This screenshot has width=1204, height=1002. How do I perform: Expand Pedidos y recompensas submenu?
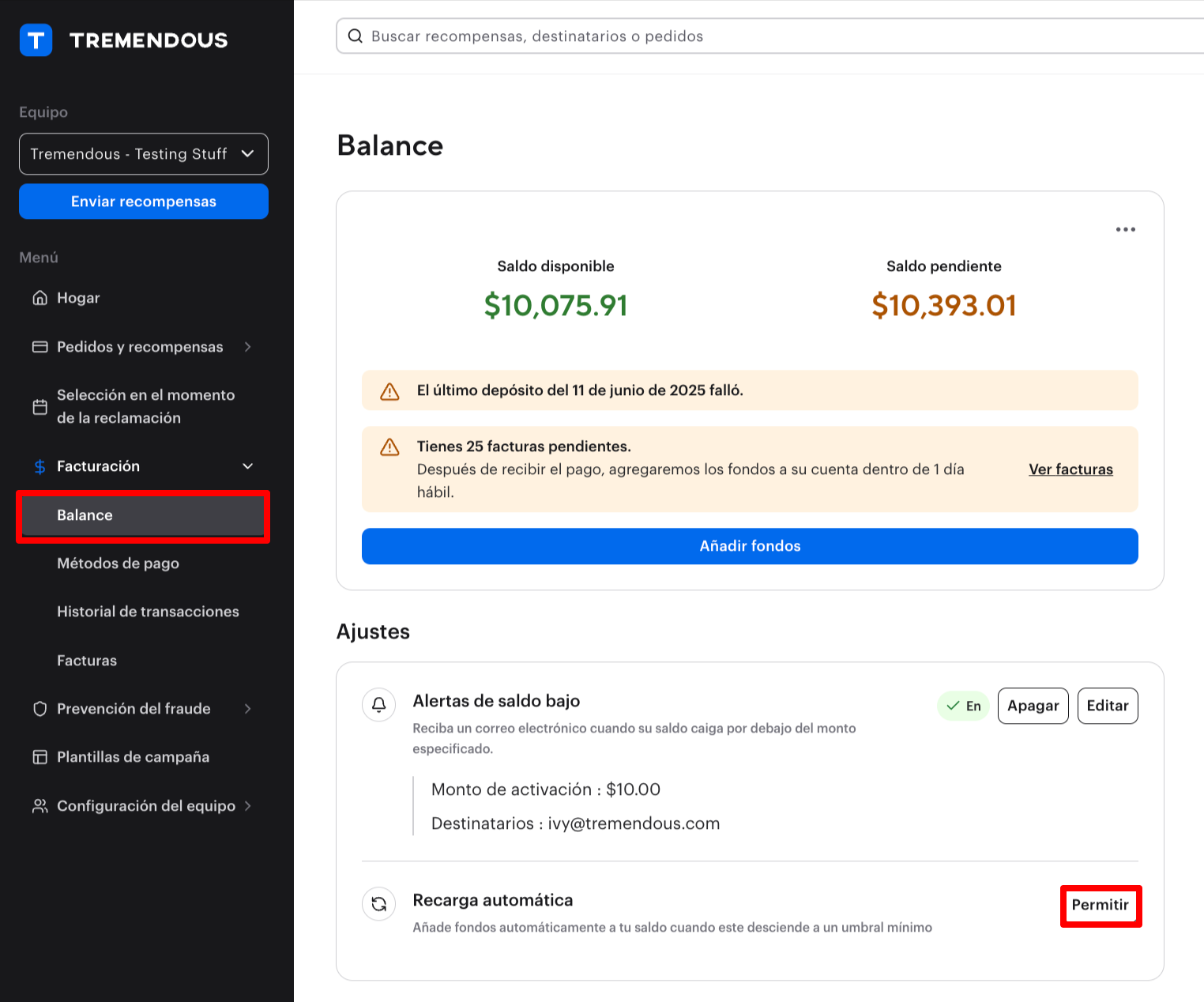(247, 347)
